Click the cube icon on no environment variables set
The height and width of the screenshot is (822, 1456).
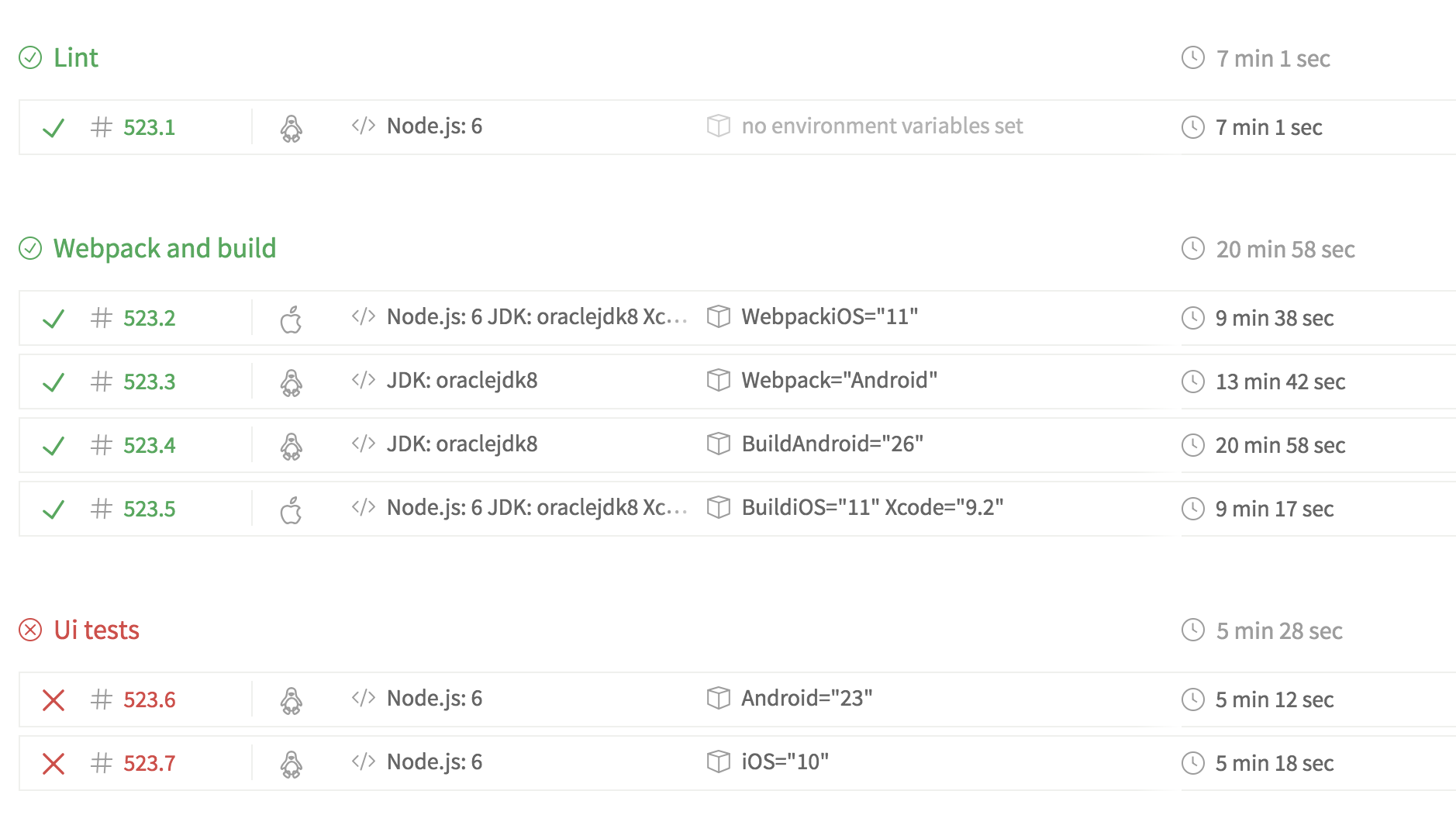tap(718, 126)
